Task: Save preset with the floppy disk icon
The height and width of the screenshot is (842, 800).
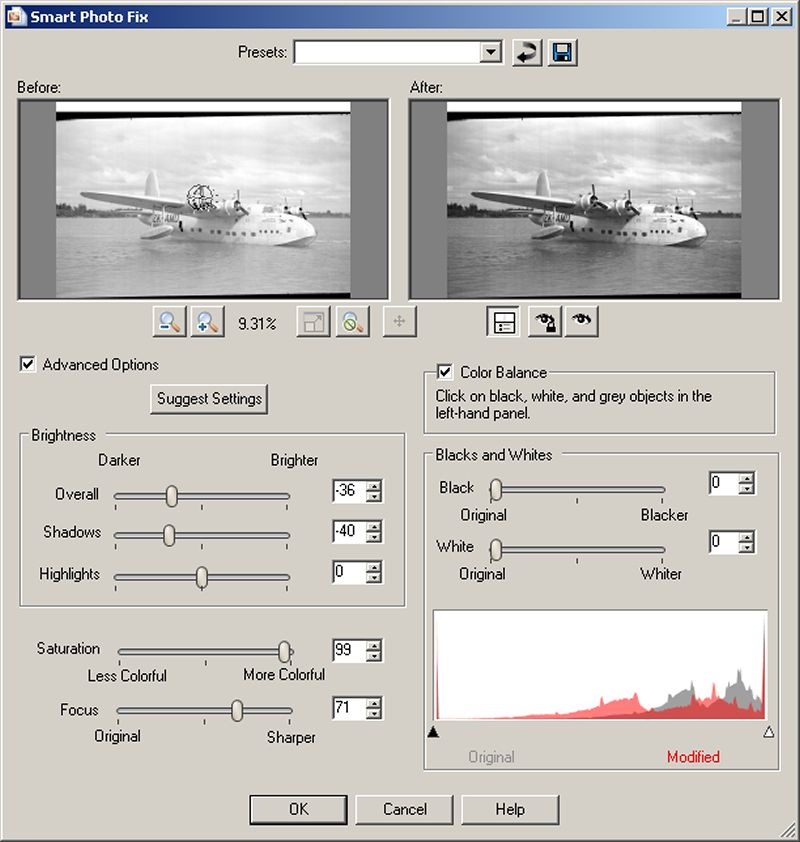Action: click(562, 53)
